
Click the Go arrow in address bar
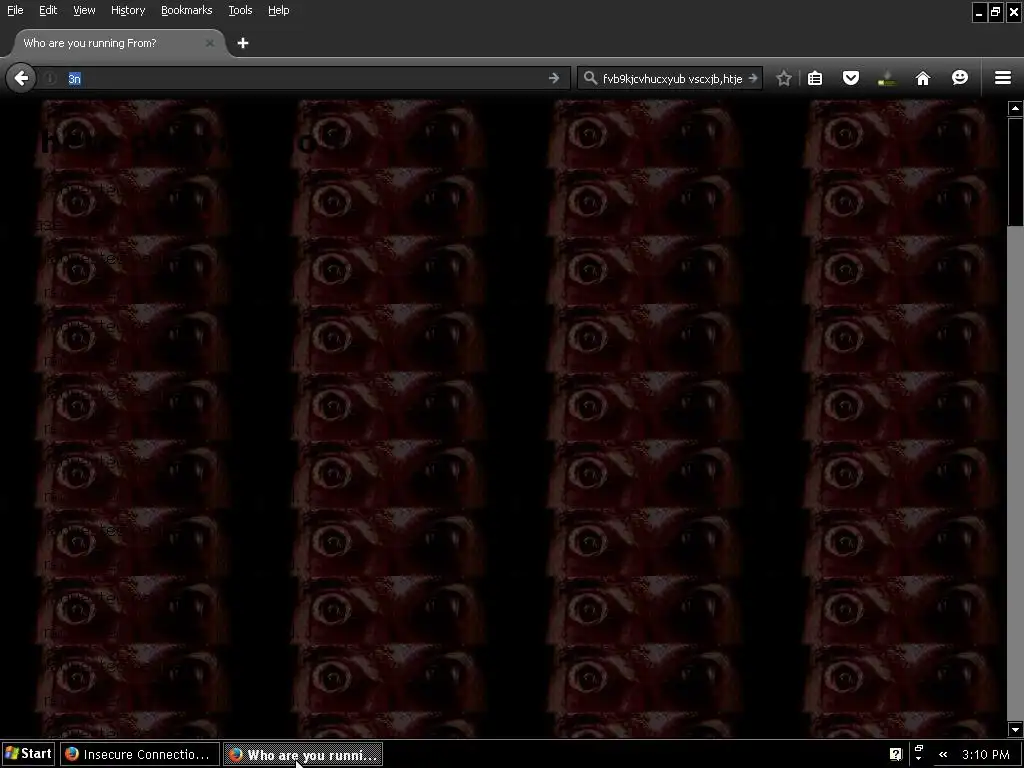tap(554, 78)
